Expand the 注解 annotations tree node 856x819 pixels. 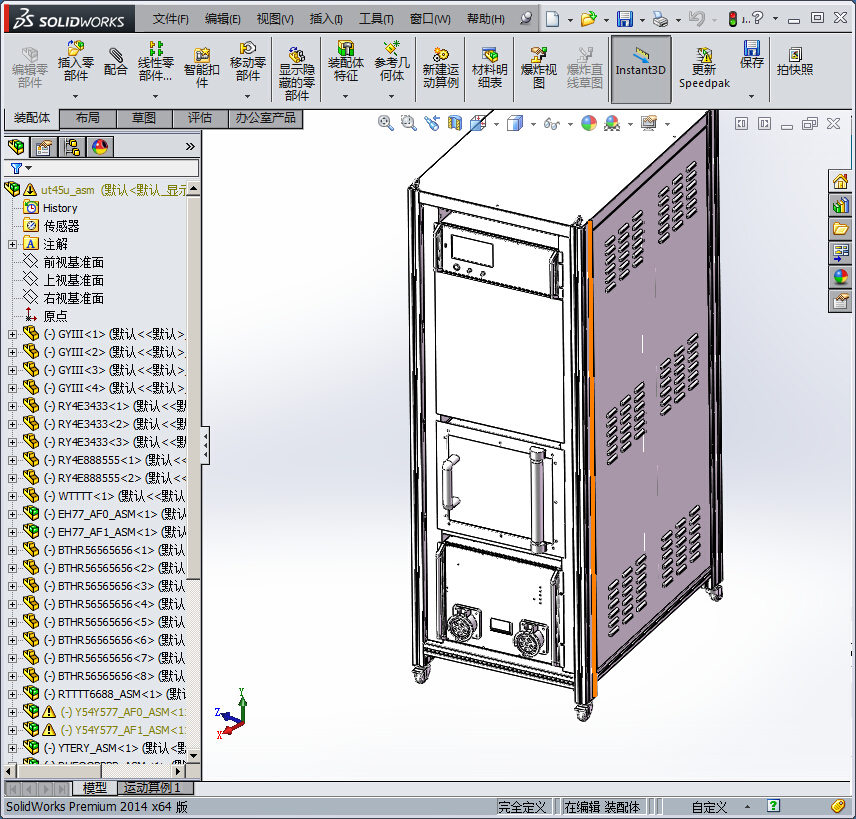coord(12,244)
